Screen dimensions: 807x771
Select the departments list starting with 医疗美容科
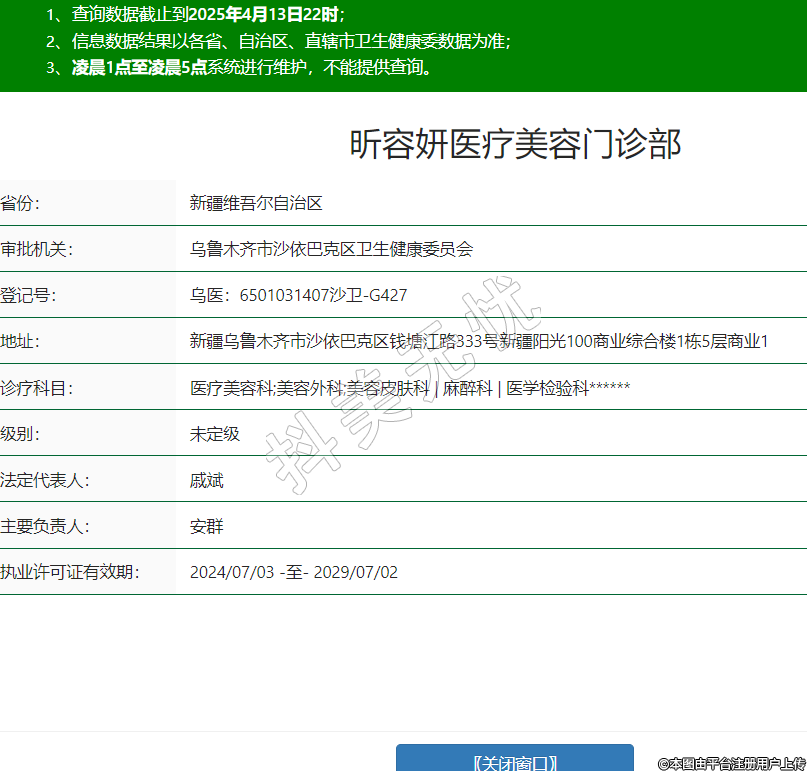410,388
